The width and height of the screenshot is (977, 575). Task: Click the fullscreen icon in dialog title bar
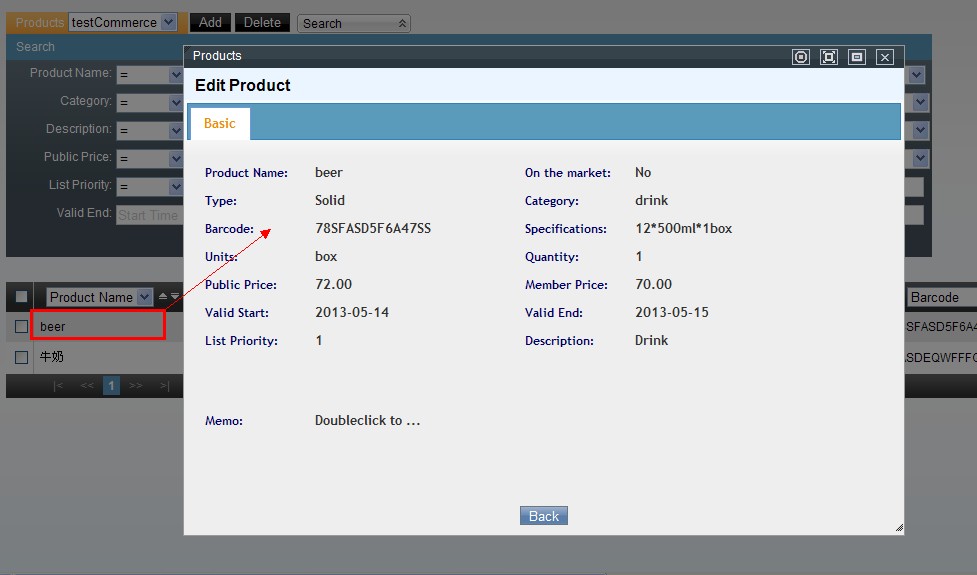(x=828, y=57)
